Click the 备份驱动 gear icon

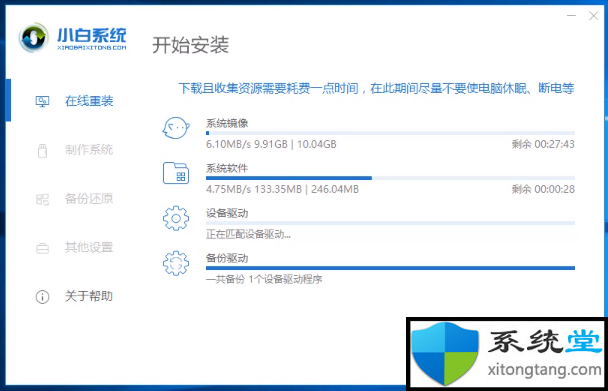(x=176, y=263)
